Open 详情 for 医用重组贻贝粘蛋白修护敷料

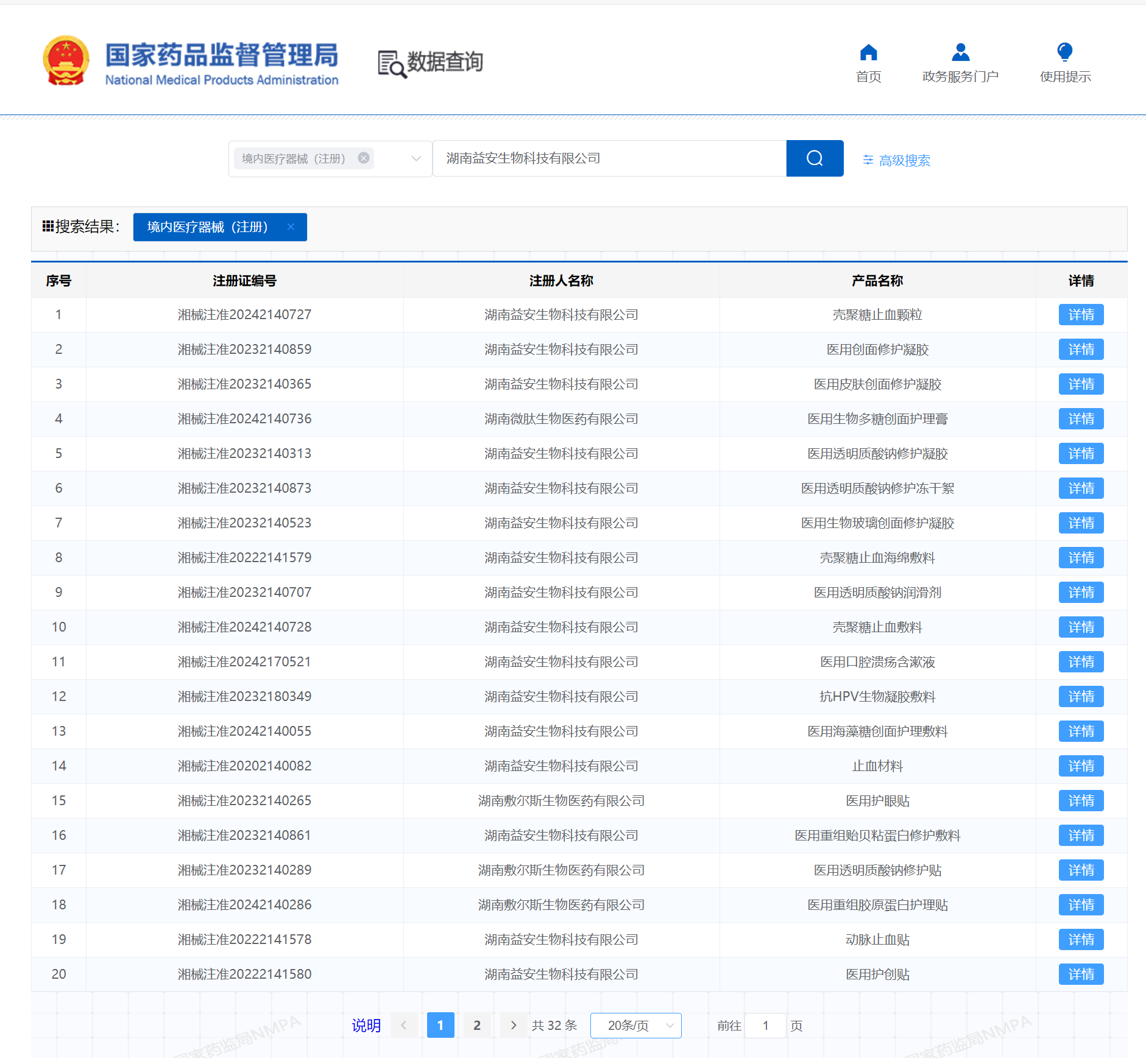1081,836
